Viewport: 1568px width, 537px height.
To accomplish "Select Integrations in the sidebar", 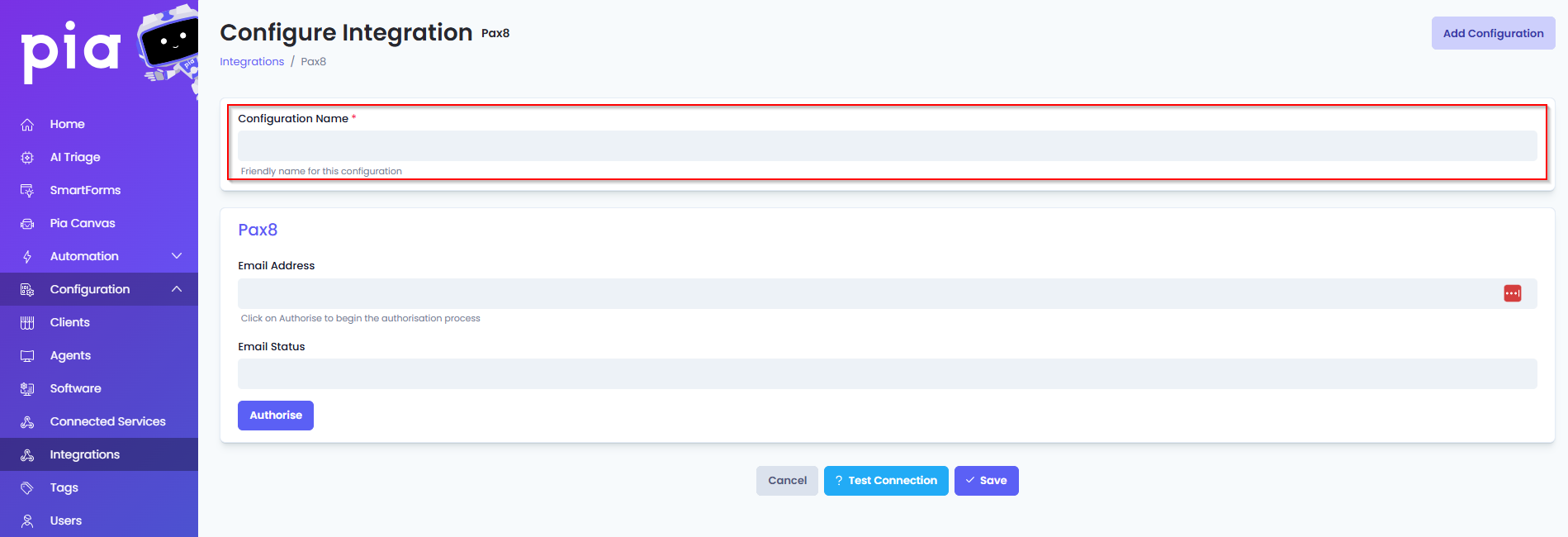I will pos(84,454).
